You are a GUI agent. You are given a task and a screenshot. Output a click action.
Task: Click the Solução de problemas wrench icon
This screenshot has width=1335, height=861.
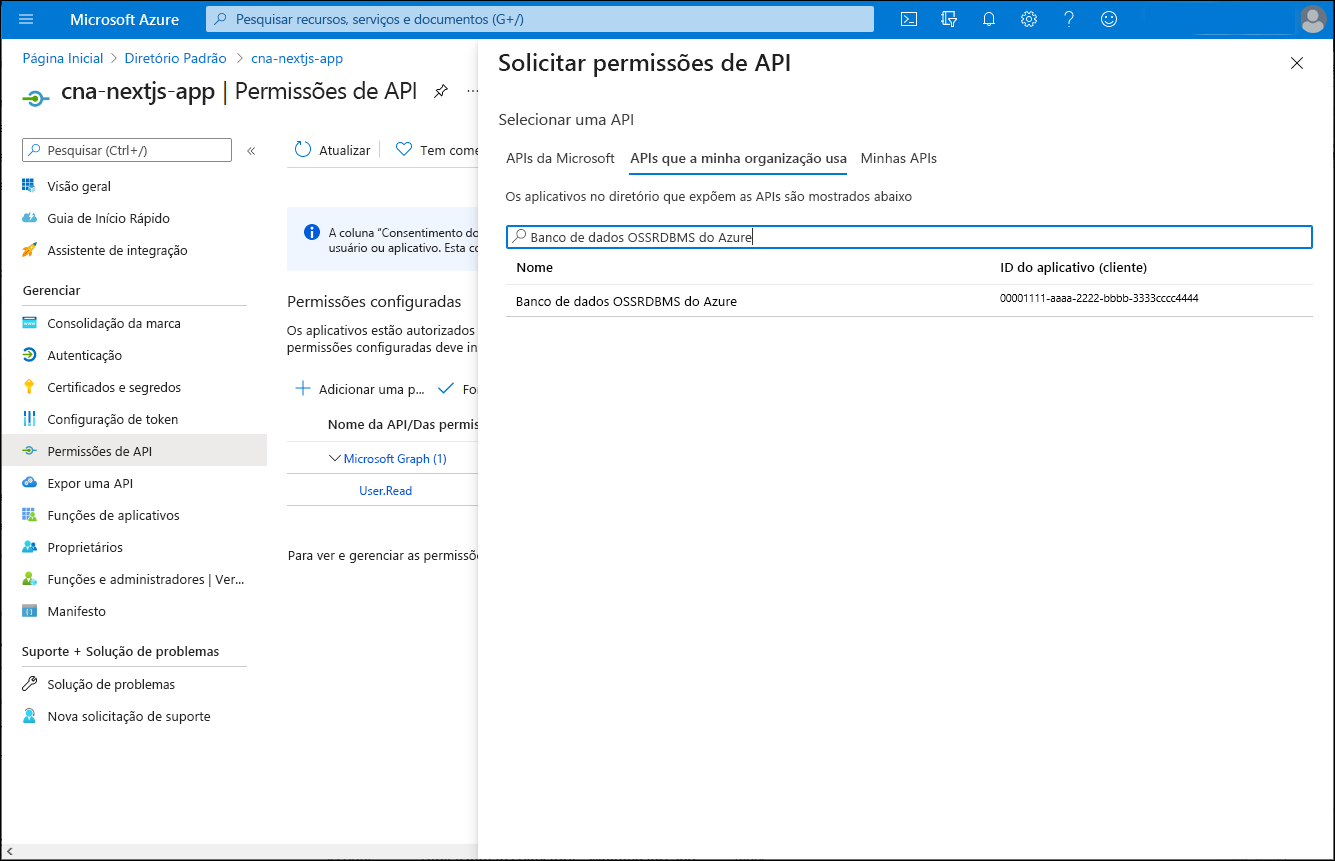[29, 684]
